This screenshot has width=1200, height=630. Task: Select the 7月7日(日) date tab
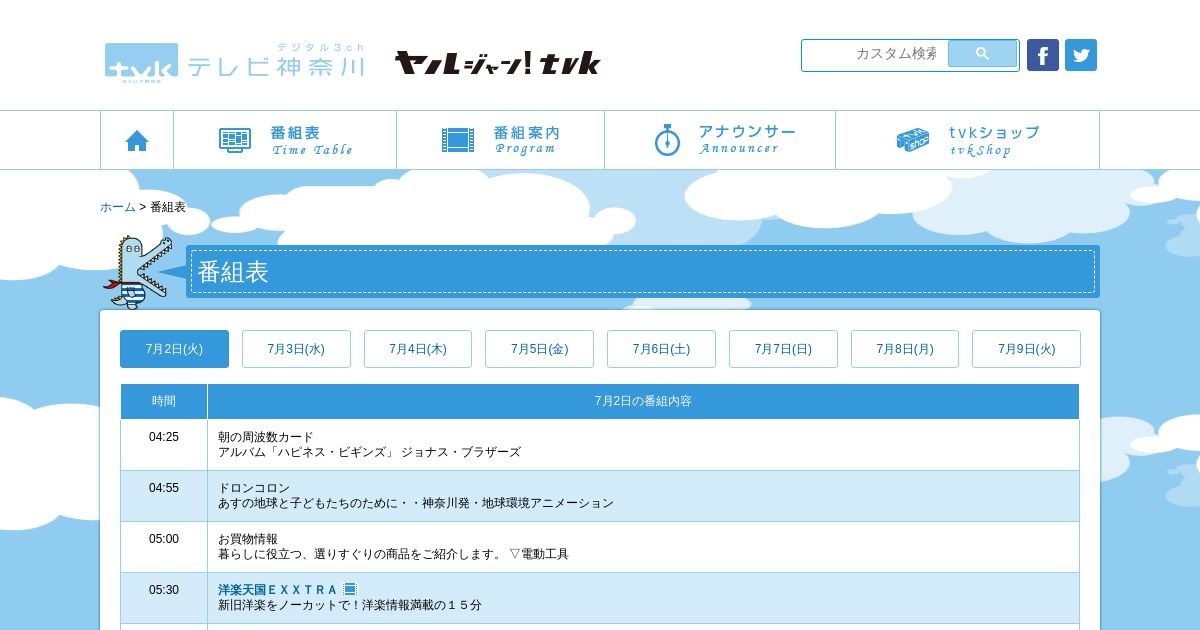pos(783,349)
